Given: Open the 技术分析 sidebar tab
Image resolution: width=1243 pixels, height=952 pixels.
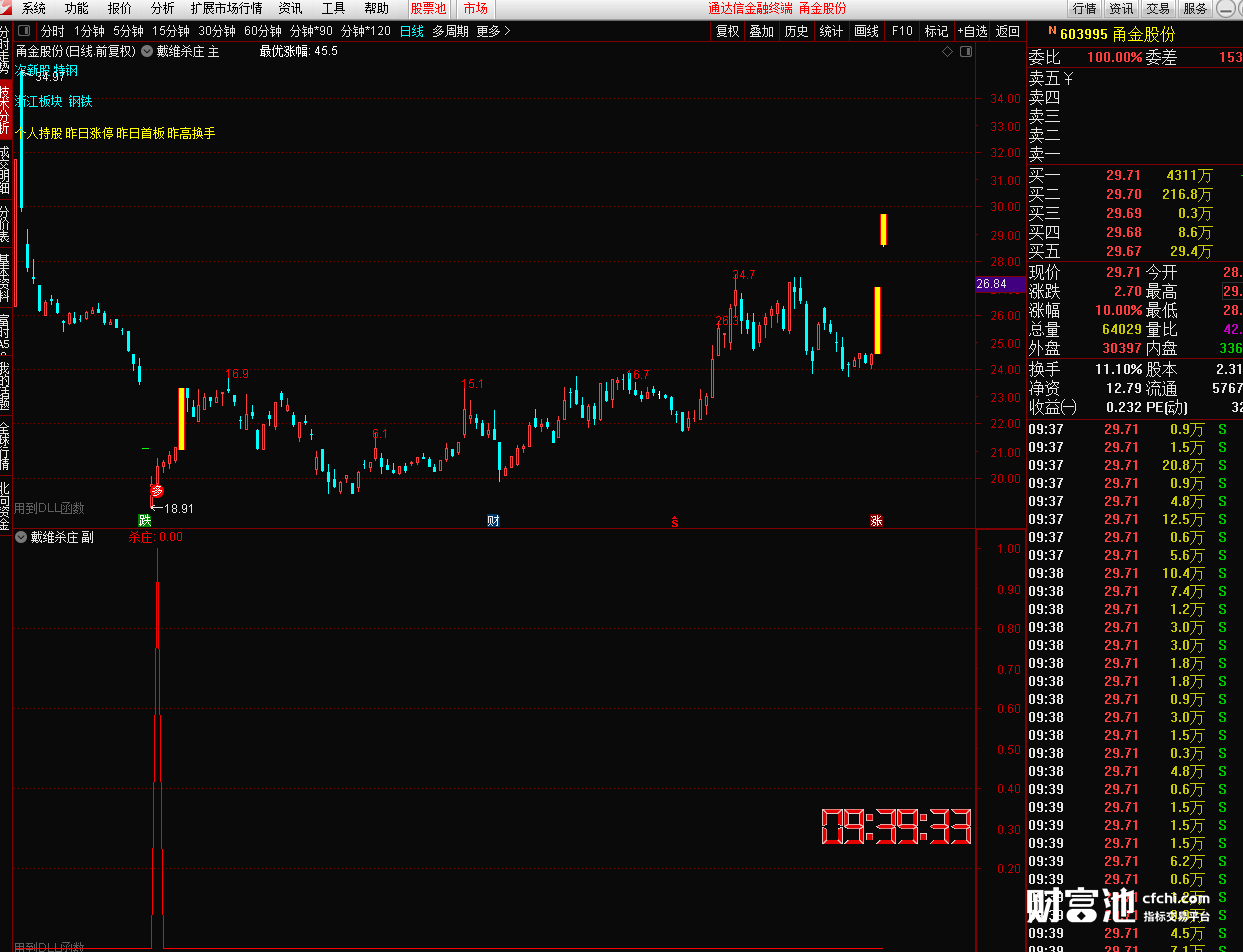Looking at the screenshot, I should tap(5, 111).
